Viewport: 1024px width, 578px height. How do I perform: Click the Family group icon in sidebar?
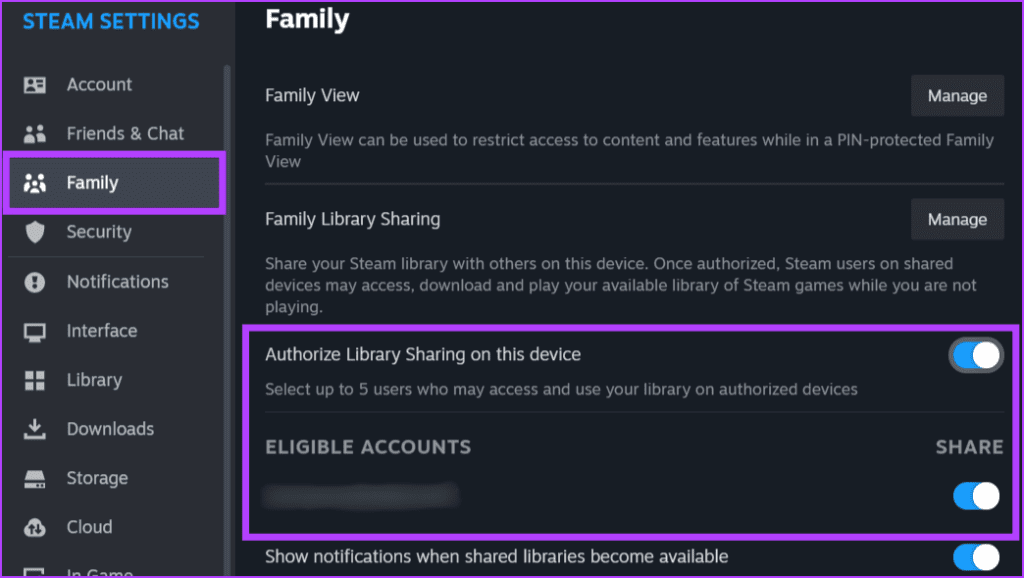(x=40, y=182)
